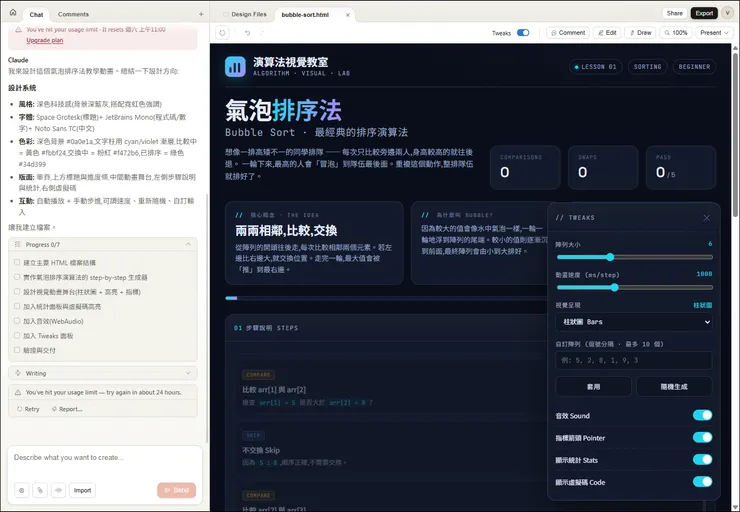Check 驗證與交付 task
Image resolution: width=740 pixels, height=512 pixels.
pos(17,350)
